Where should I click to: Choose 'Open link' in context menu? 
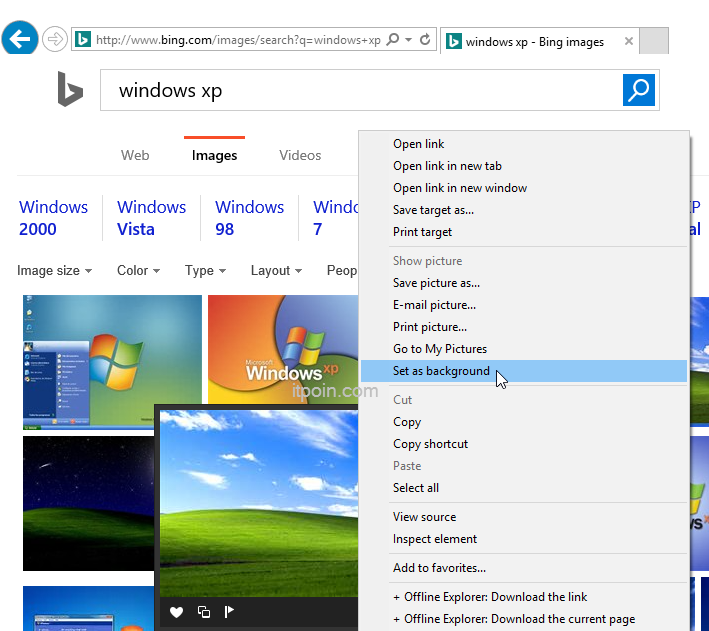pyautogui.click(x=524, y=144)
